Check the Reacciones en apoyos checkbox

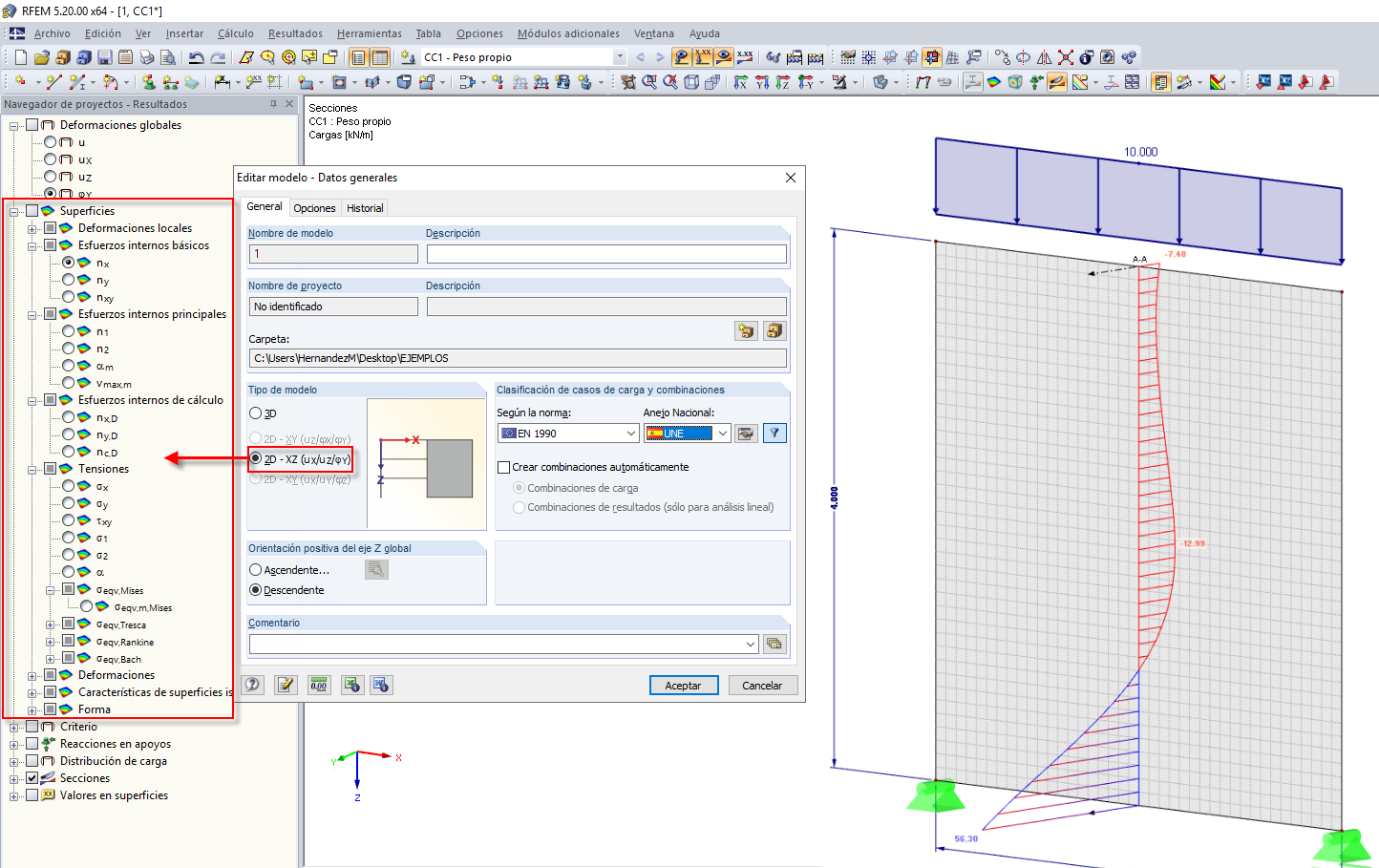pos(32,744)
